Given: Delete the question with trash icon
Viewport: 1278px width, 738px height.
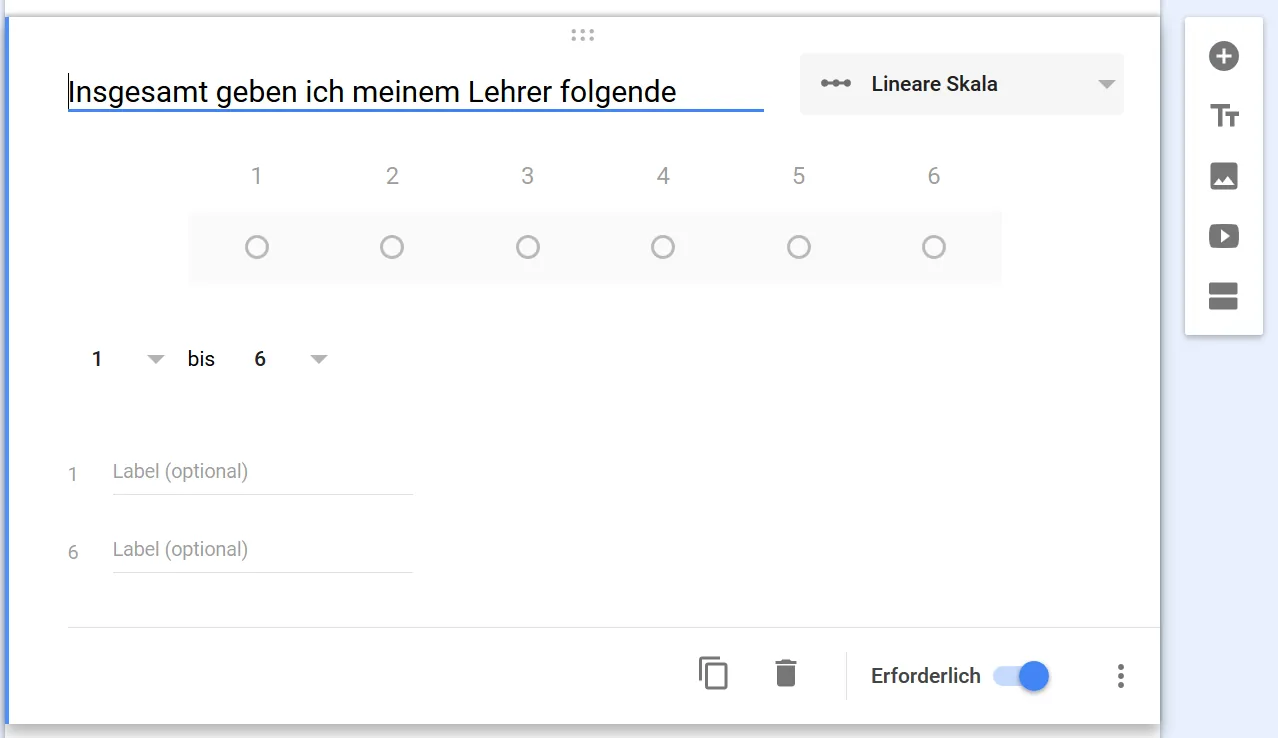Looking at the screenshot, I should (786, 673).
